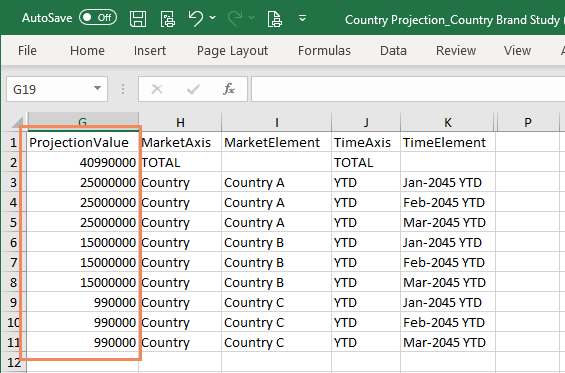The height and width of the screenshot is (373, 565).
Task: Click cell with value 40990000
Action: (x=83, y=163)
